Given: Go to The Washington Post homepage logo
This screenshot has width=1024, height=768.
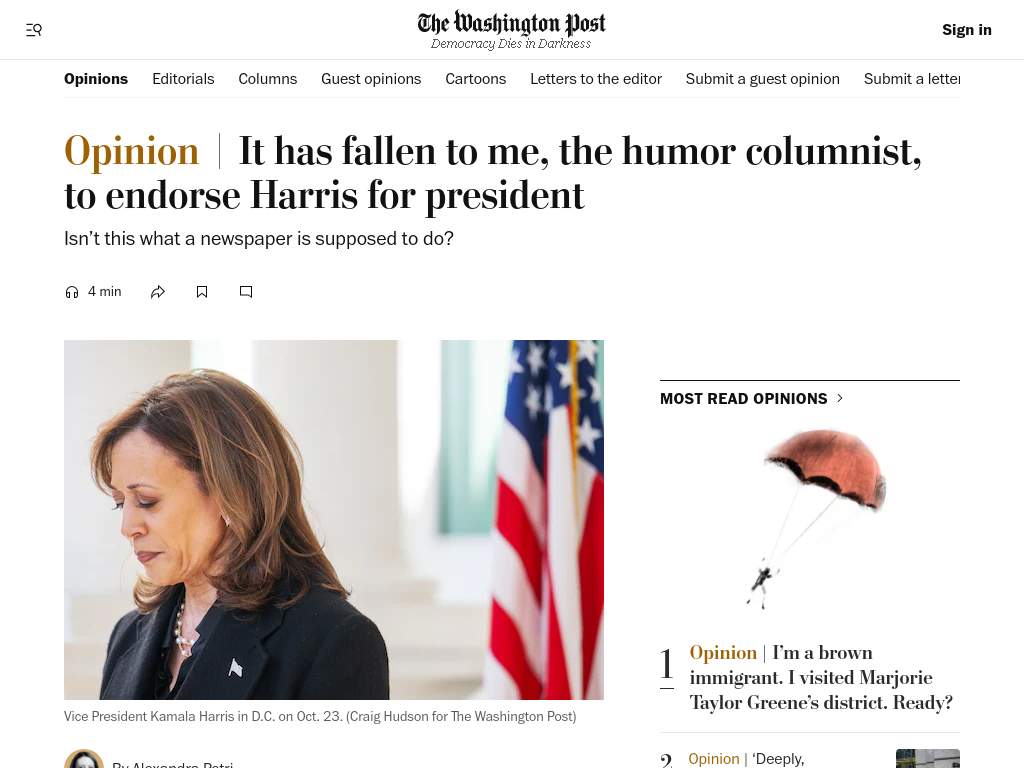Looking at the screenshot, I should click(511, 30).
